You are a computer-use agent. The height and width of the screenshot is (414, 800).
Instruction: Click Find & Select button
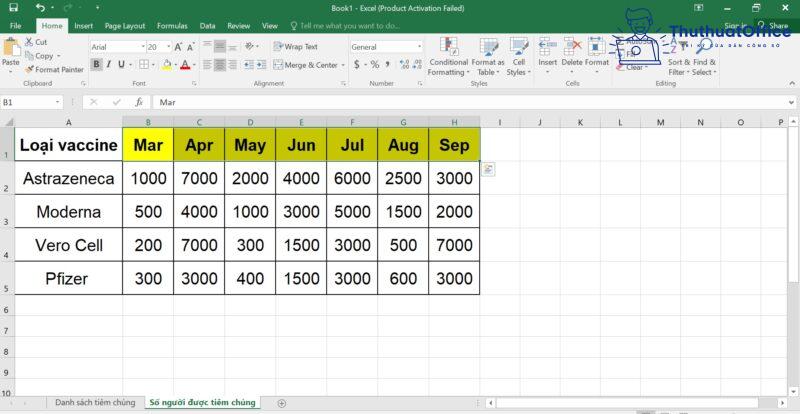pos(704,57)
